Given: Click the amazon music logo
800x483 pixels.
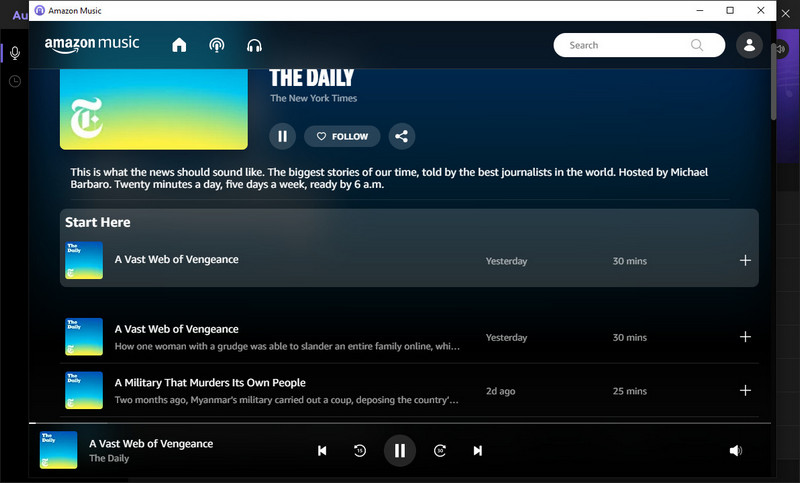Looking at the screenshot, I should click(x=92, y=44).
